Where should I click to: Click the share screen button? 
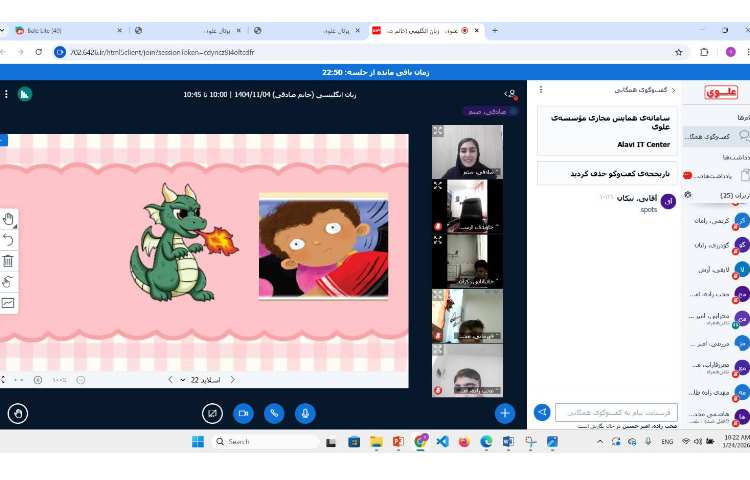(212, 412)
